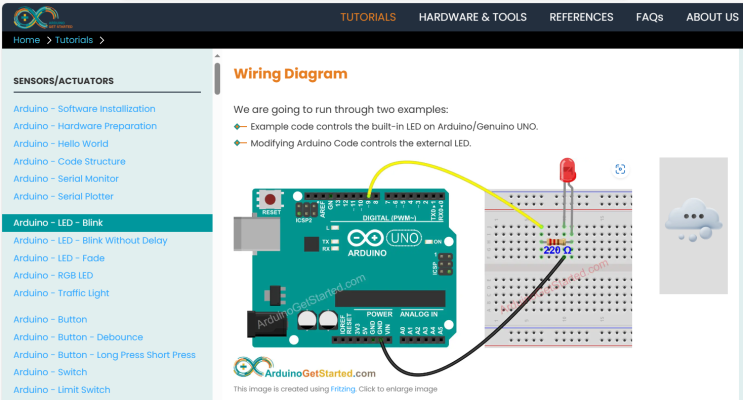Open Arduino - Button tutorial
The image size is (743, 400).
[50, 319]
